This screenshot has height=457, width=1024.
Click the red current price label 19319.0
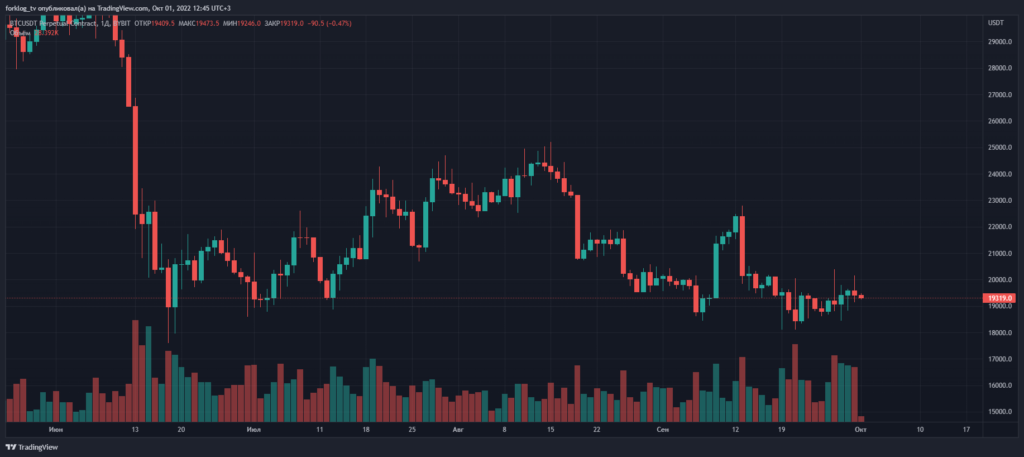1000,298
